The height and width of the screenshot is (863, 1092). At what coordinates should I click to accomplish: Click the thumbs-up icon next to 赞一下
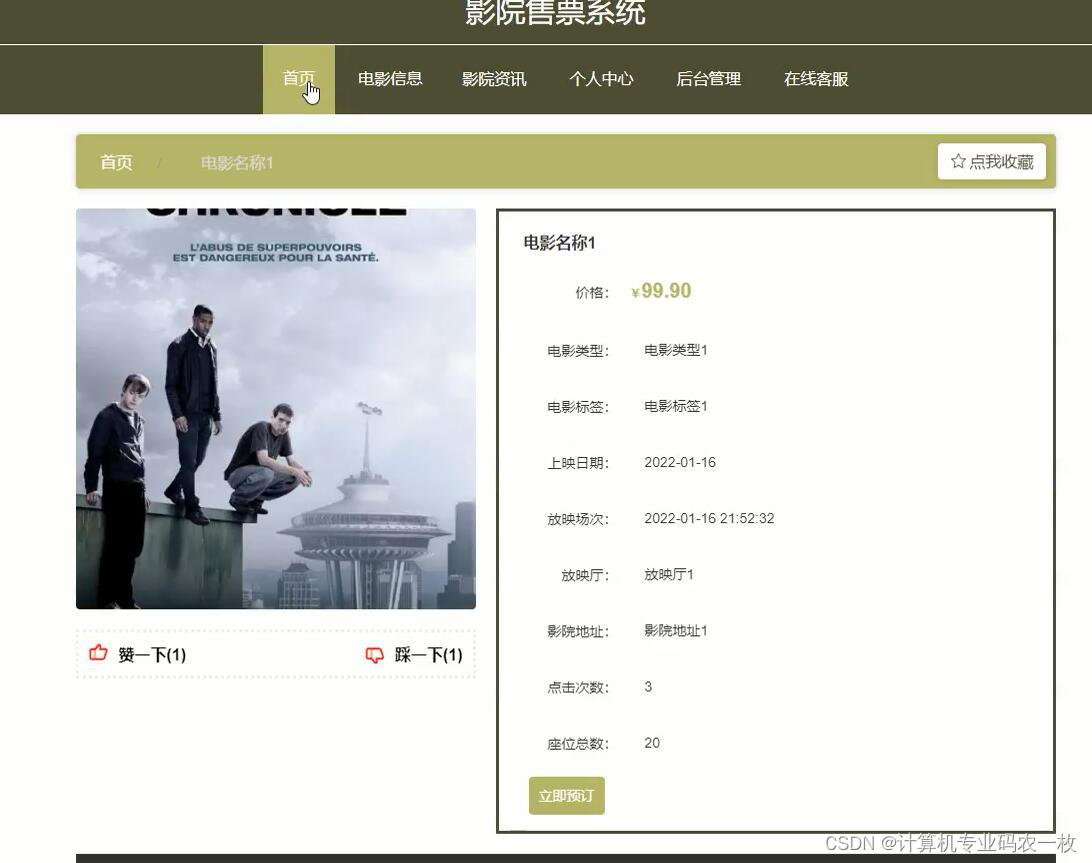[96, 653]
